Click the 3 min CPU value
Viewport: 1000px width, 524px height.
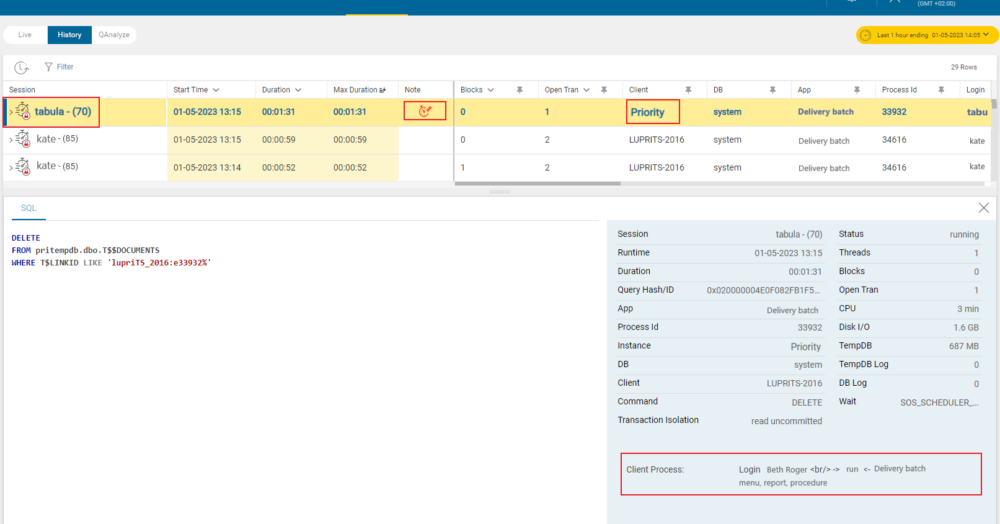pos(967,309)
